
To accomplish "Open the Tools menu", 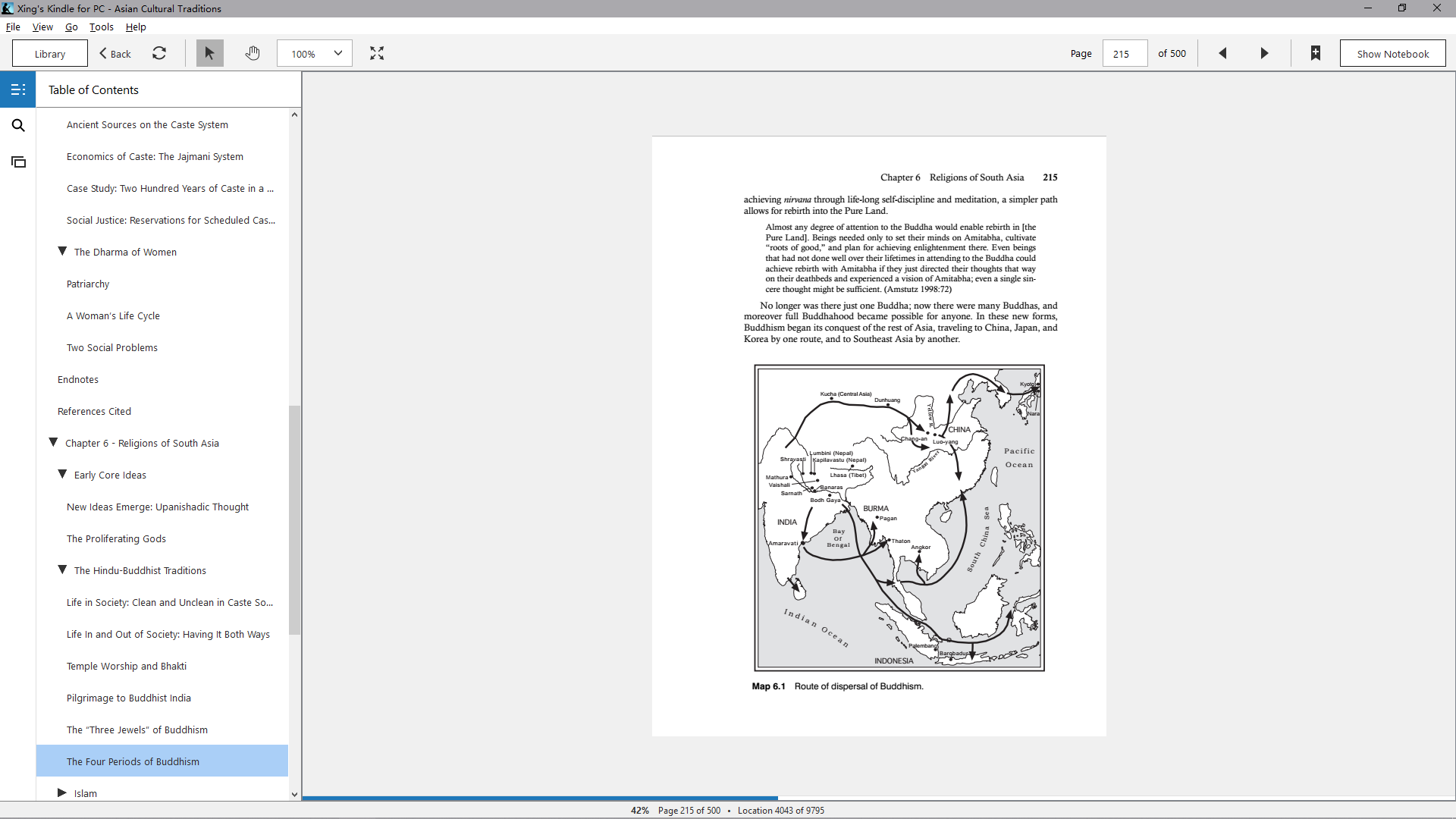I will [102, 27].
